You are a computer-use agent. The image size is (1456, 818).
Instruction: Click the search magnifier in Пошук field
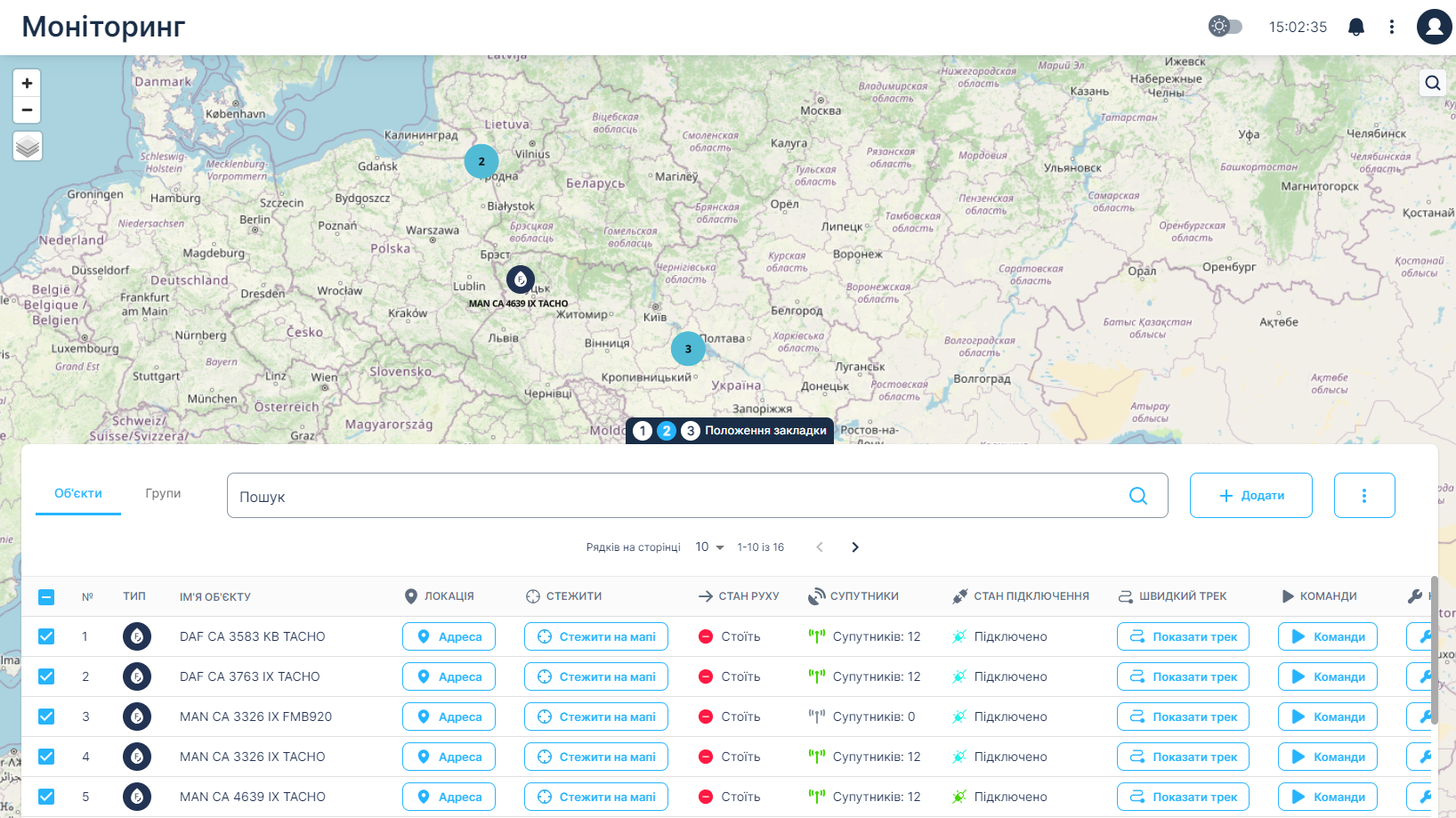pos(1138,496)
